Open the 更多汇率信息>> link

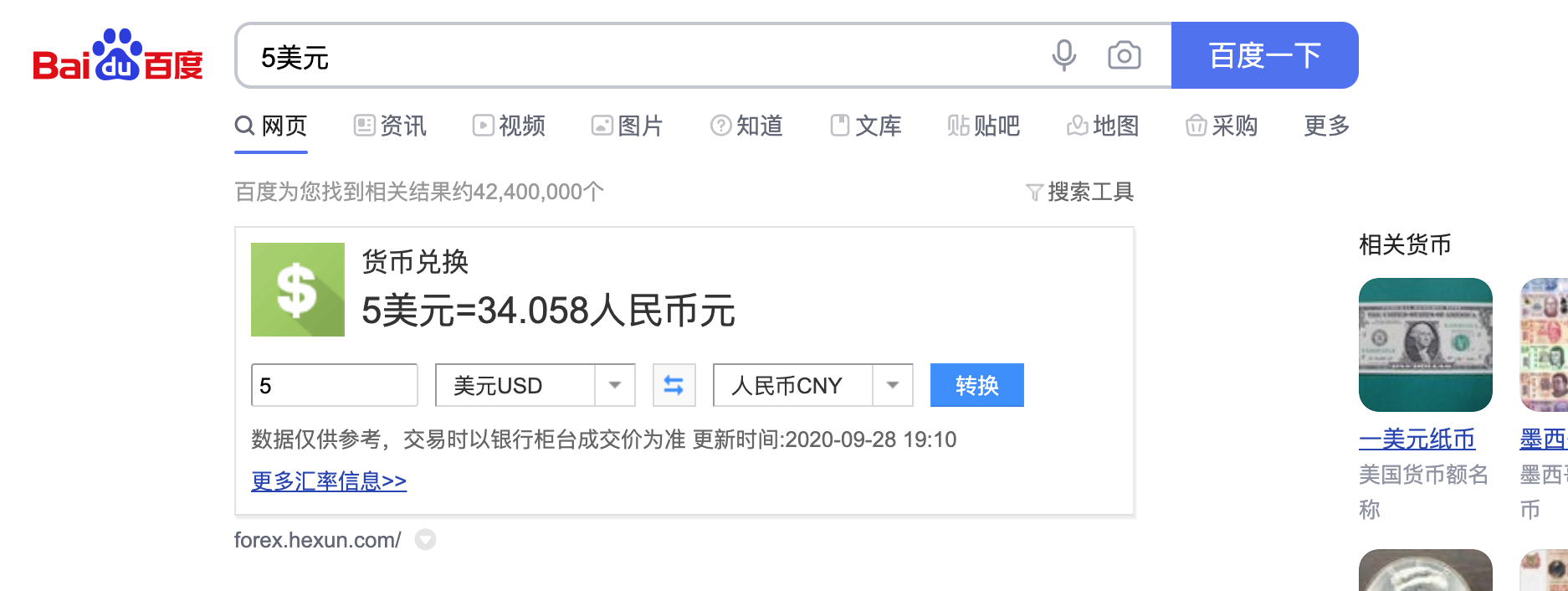pos(329,481)
